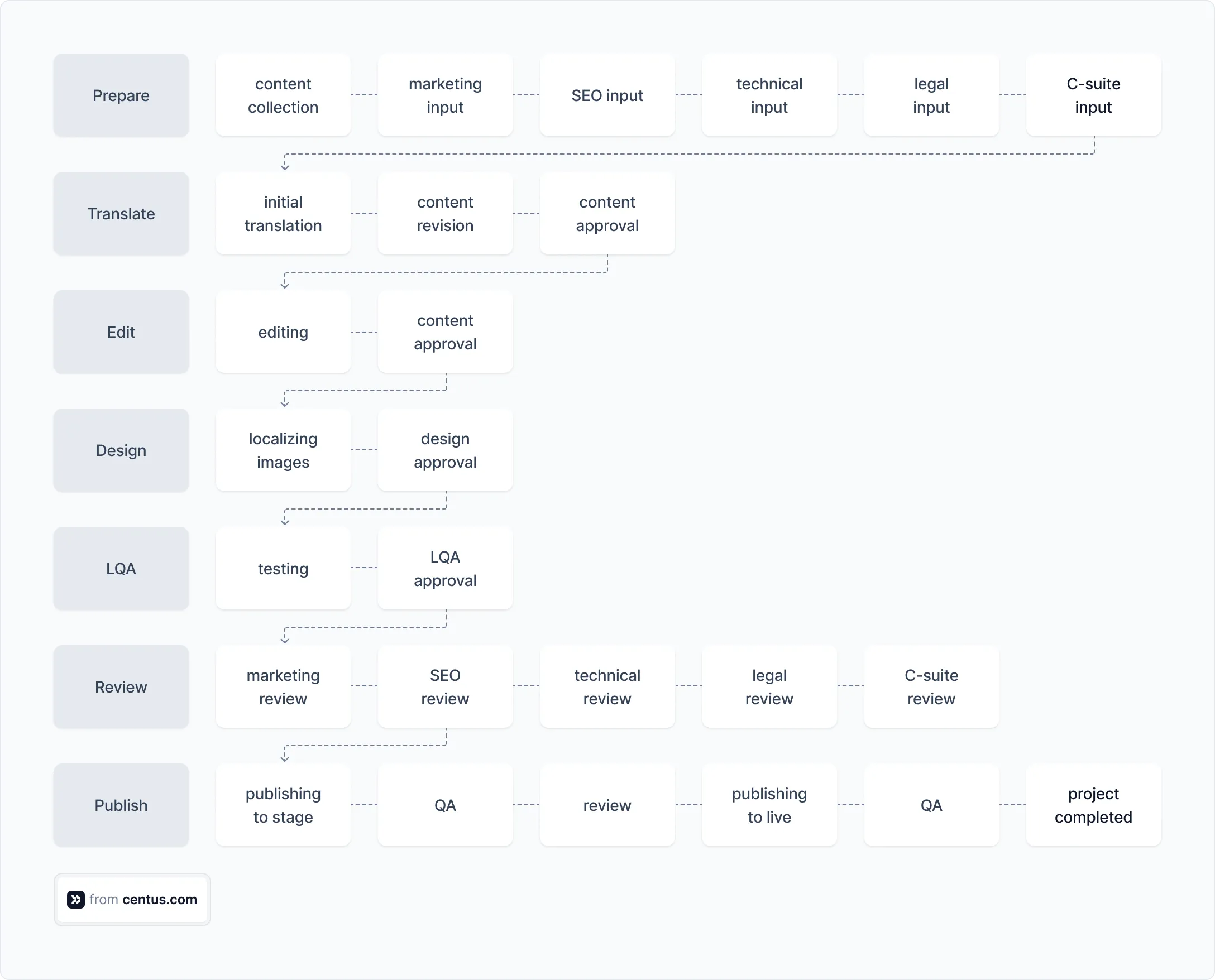The width and height of the screenshot is (1215, 980).
Task: Click the Edit stage label
Action: tap(120, 332)
